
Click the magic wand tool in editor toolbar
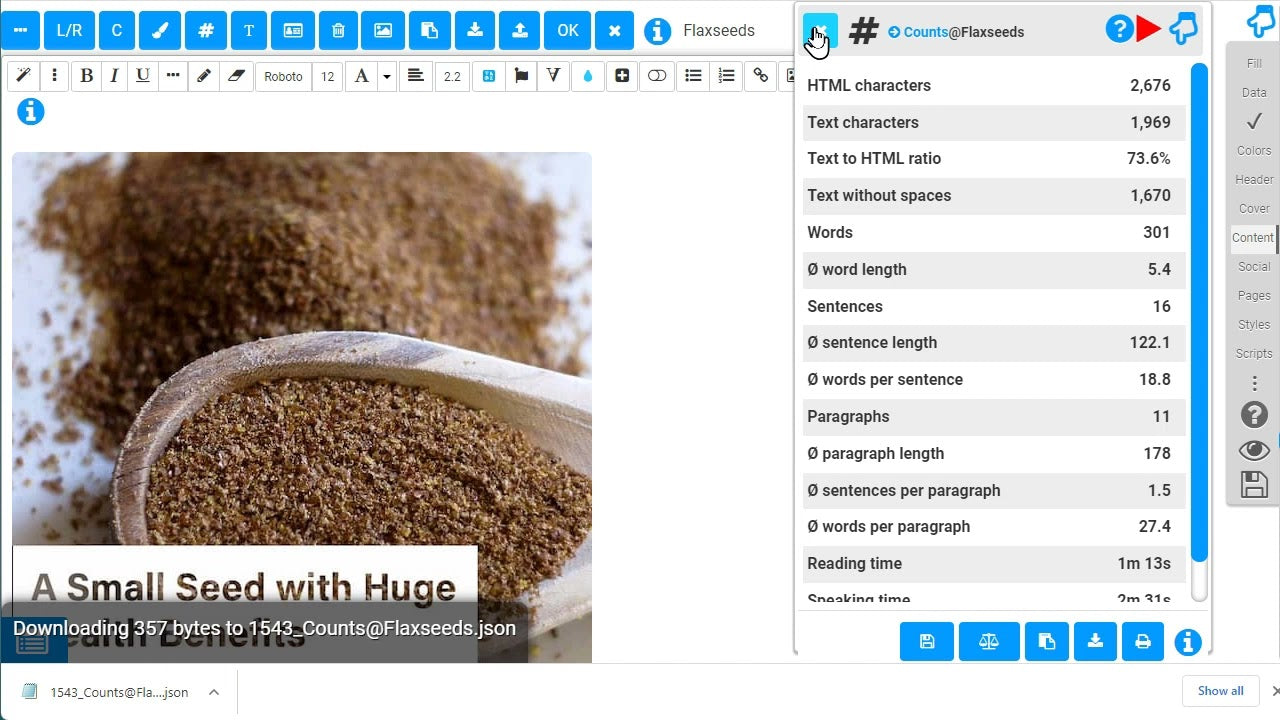[24, 76]
